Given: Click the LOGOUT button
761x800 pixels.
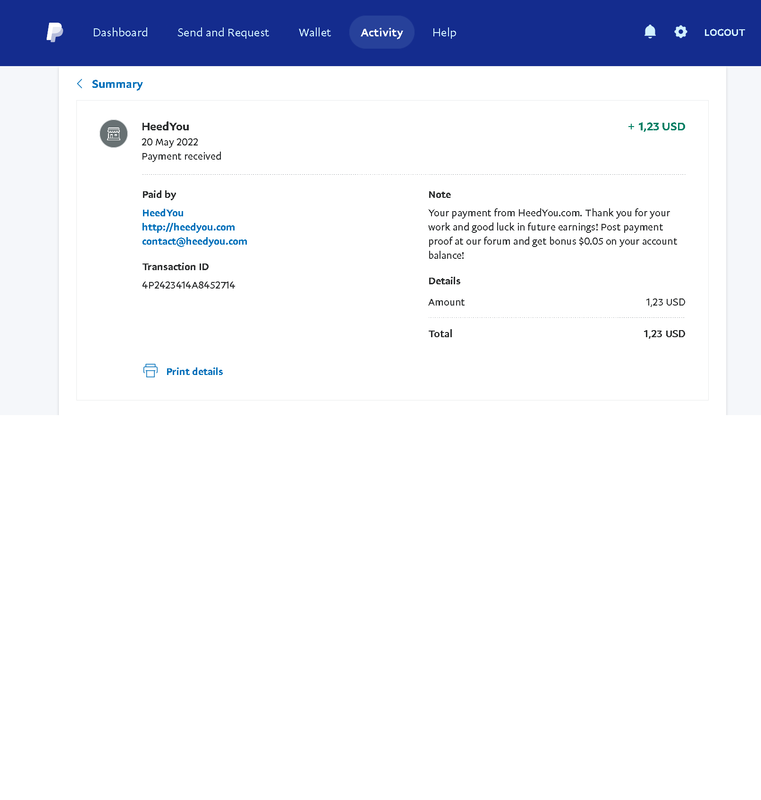Looking at the screenshot, I should [724, 32].
